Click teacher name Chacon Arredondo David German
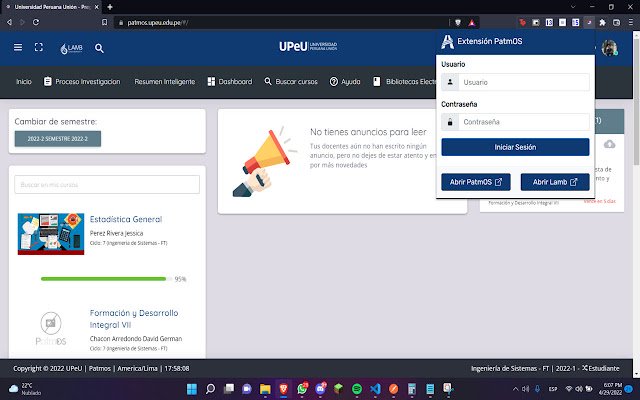The width and height of the screenshot is (640, 400). click(x=136, y=338)
